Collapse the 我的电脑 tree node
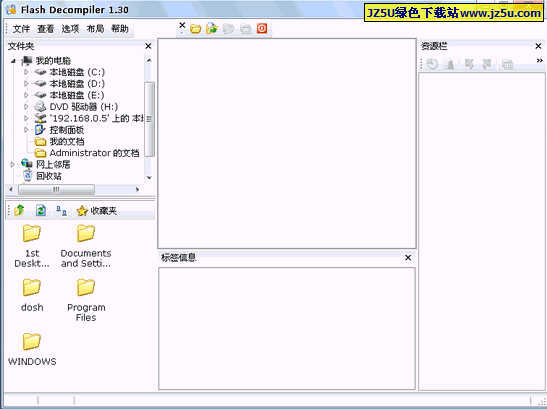547x409 pixels. [13, 61]
